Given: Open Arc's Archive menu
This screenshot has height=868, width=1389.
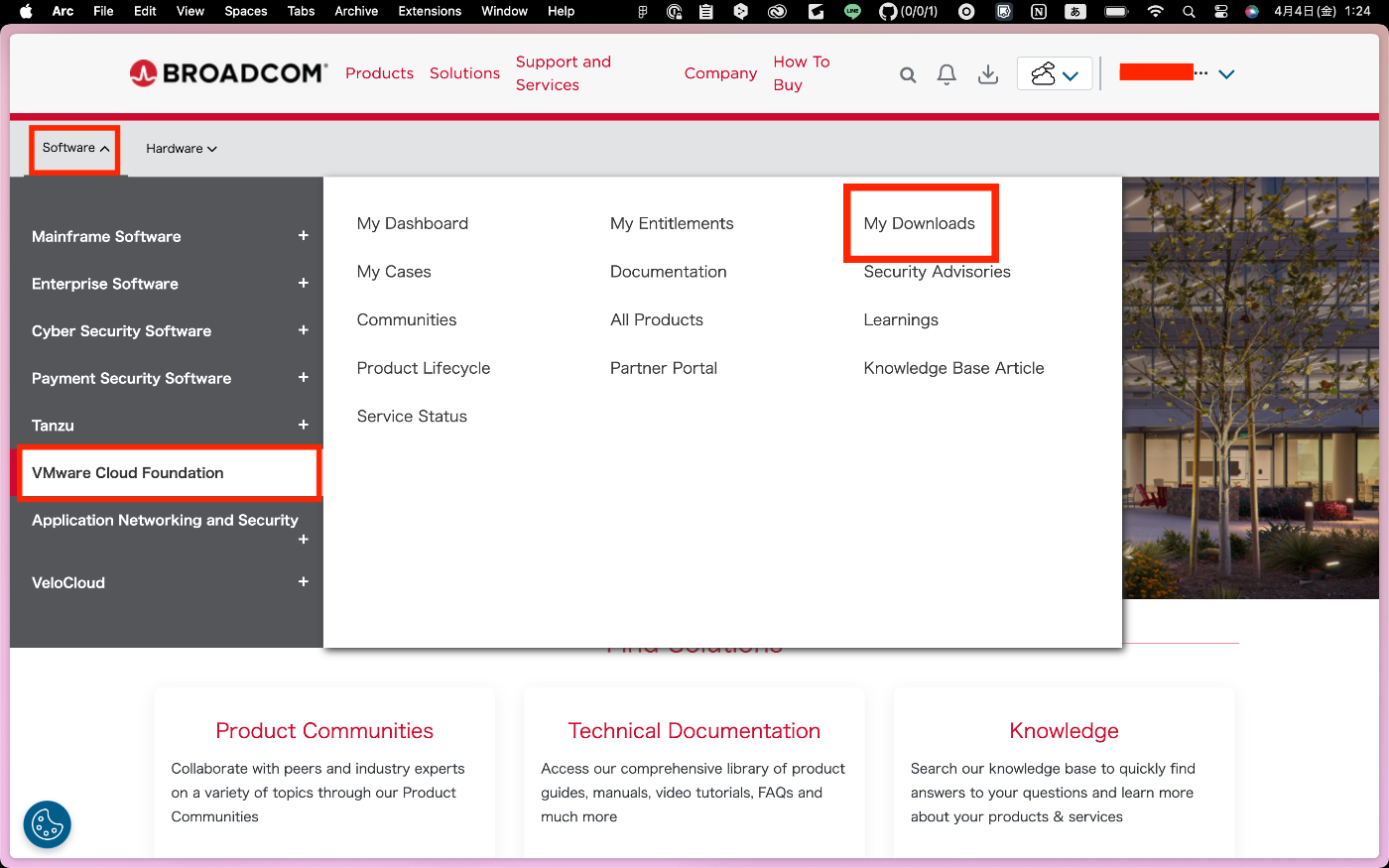Looking at the screenshot, I should coord(356,11).
